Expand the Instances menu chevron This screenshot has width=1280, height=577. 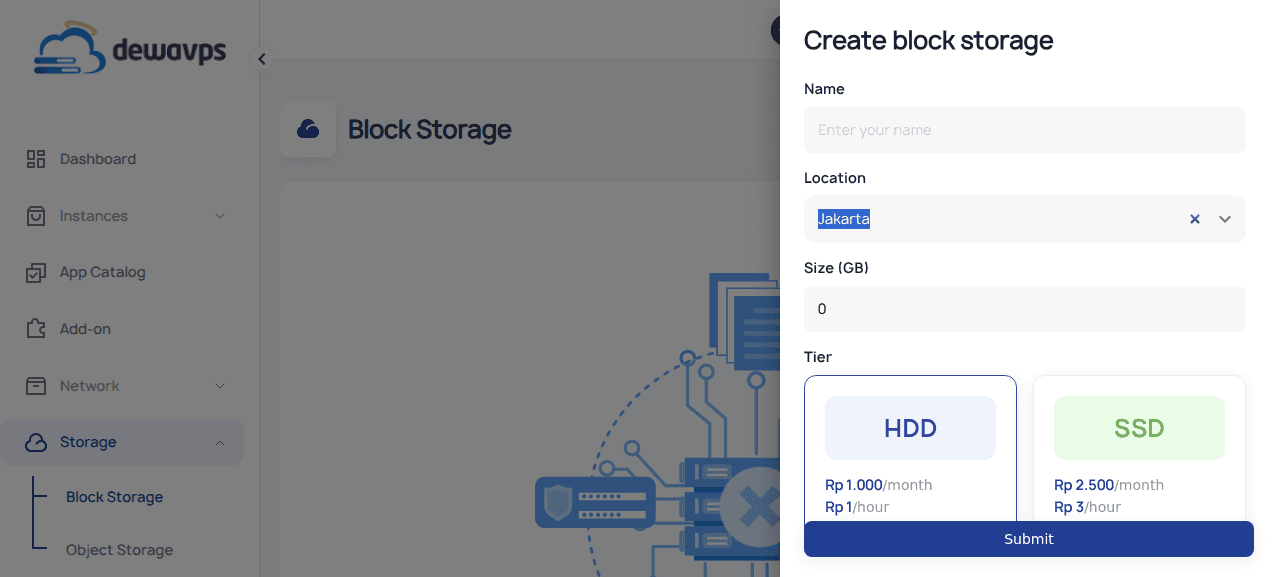(221, 215)
